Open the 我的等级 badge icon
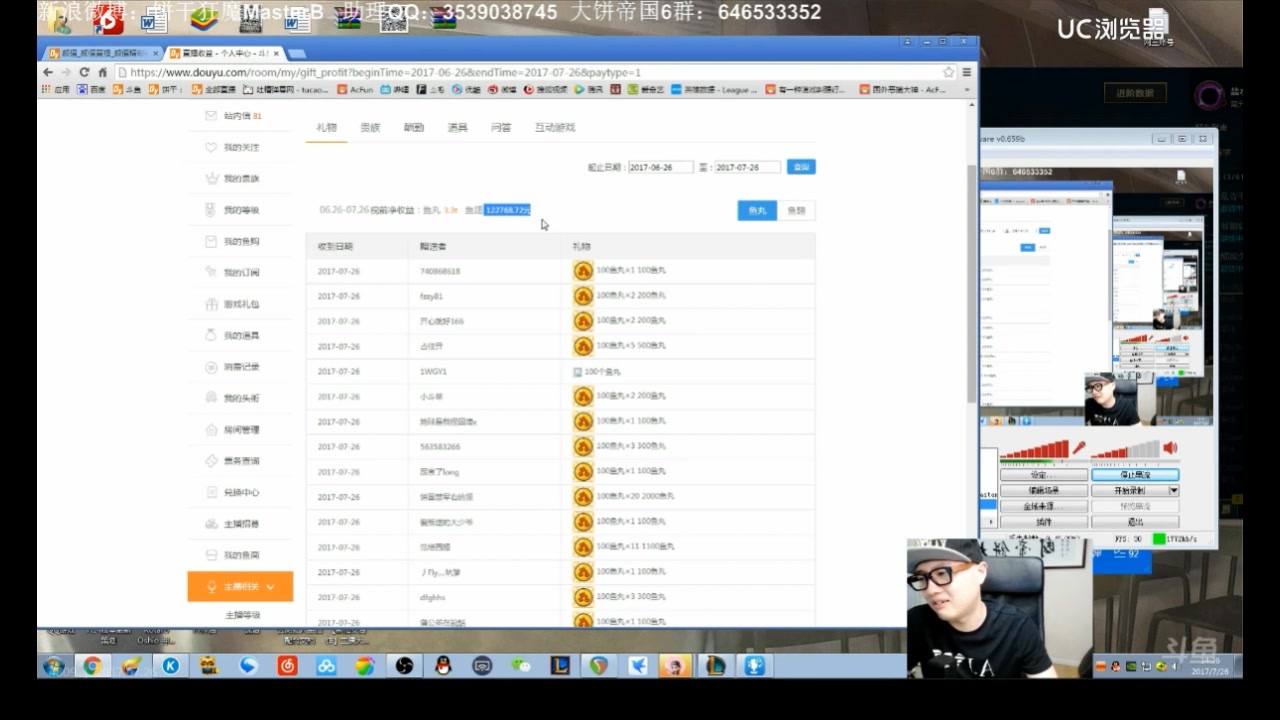The height and width of the screenshot is (720, 1280). pyautogui.click(x=211, y=210)
